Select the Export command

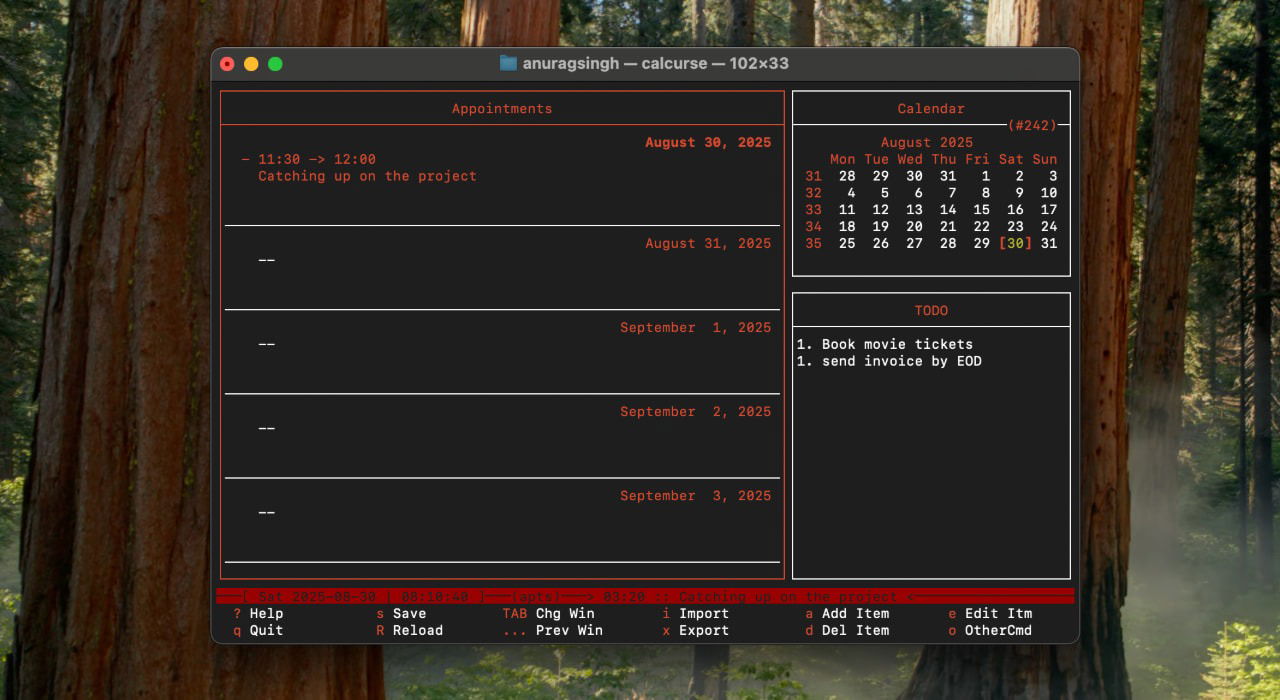coord(704,631)
